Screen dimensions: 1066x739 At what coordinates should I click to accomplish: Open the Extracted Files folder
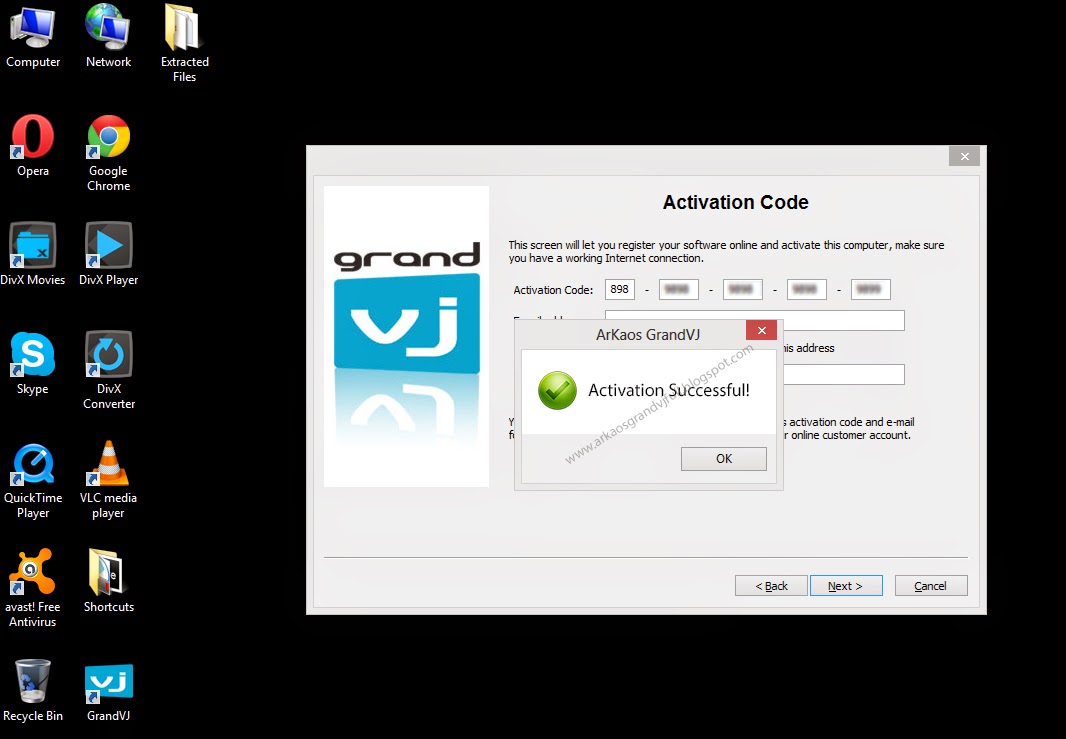pos(184,44)
